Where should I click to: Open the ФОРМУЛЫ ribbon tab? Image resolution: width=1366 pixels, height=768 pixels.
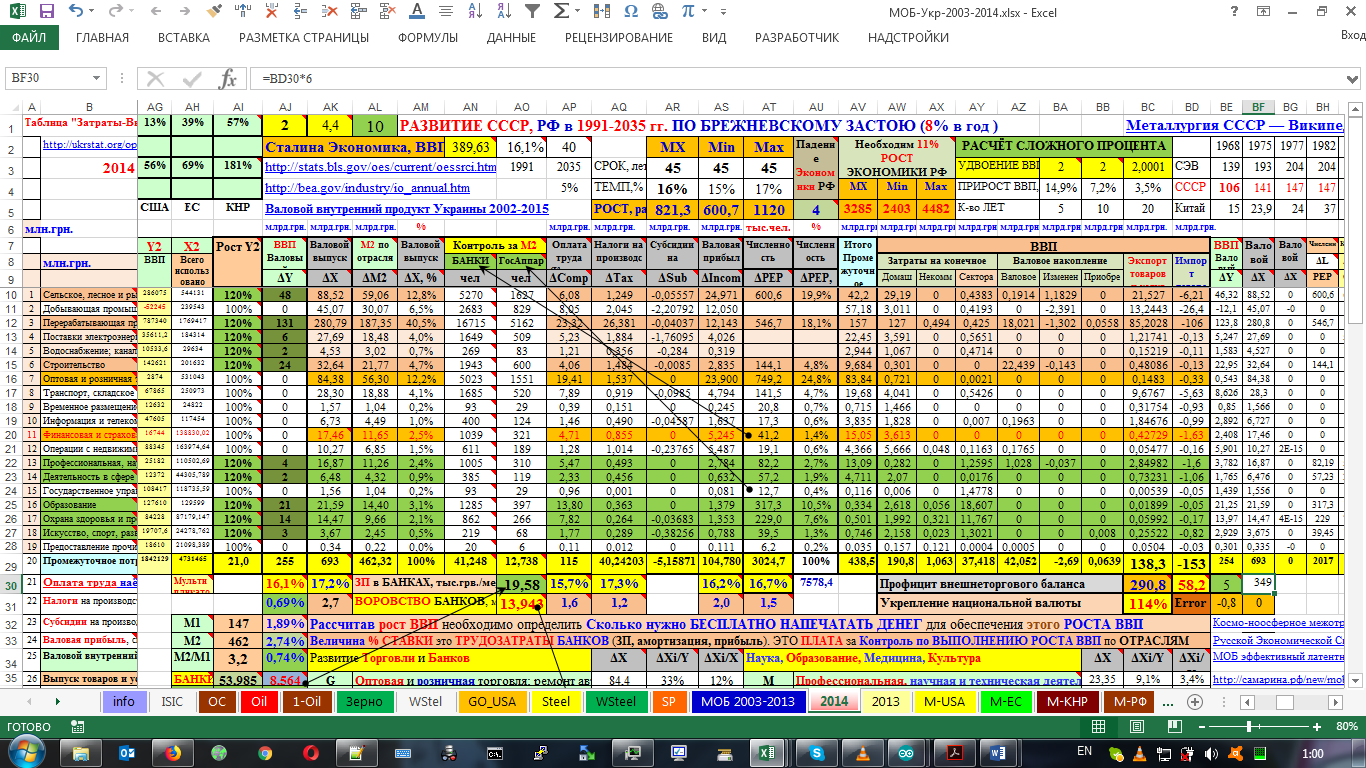tap(428, 38)
